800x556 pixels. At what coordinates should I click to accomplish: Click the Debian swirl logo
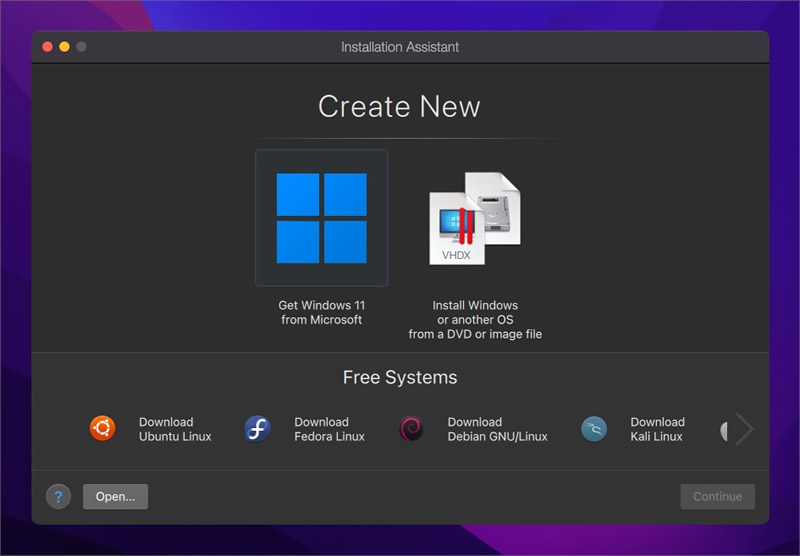[411, 428]
